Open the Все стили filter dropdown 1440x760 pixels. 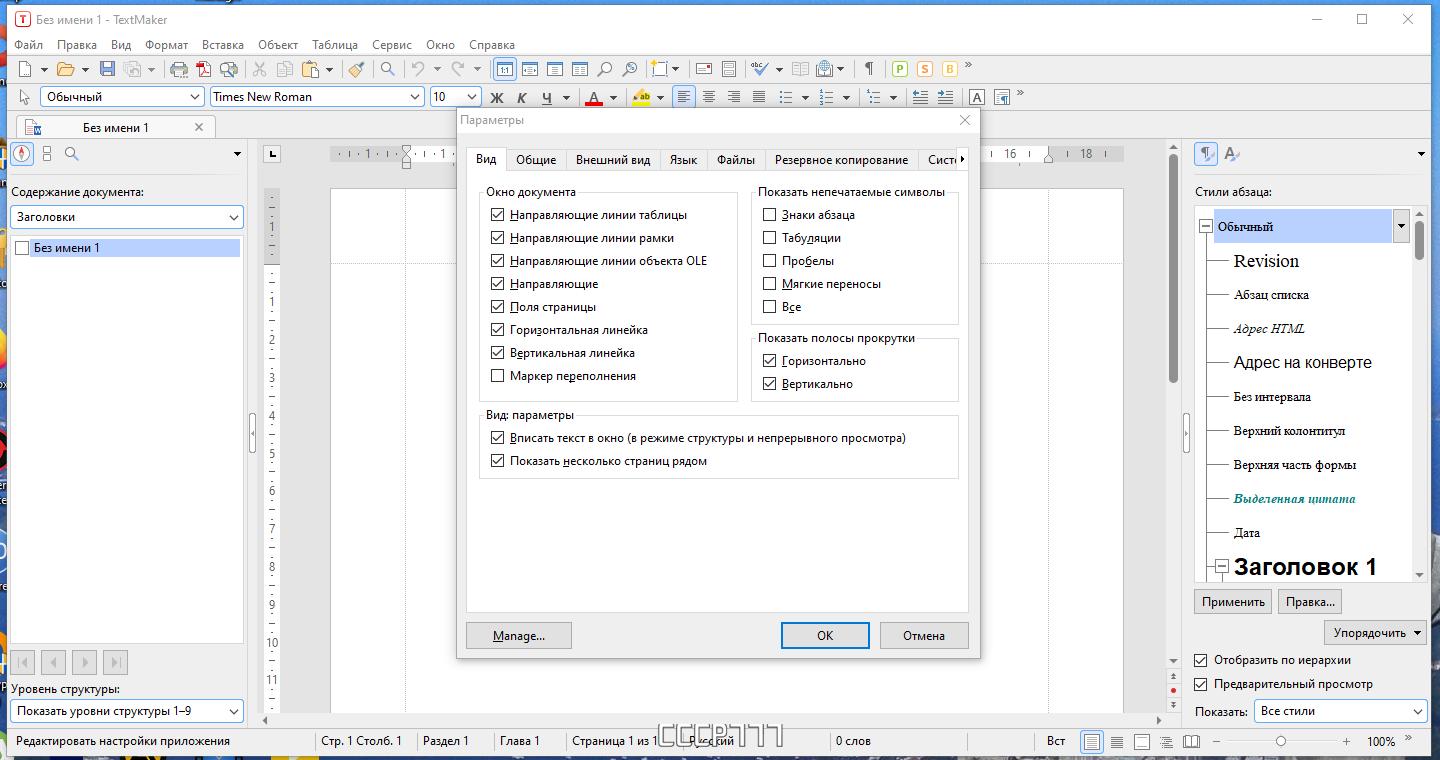click(x=1417, y=712)
